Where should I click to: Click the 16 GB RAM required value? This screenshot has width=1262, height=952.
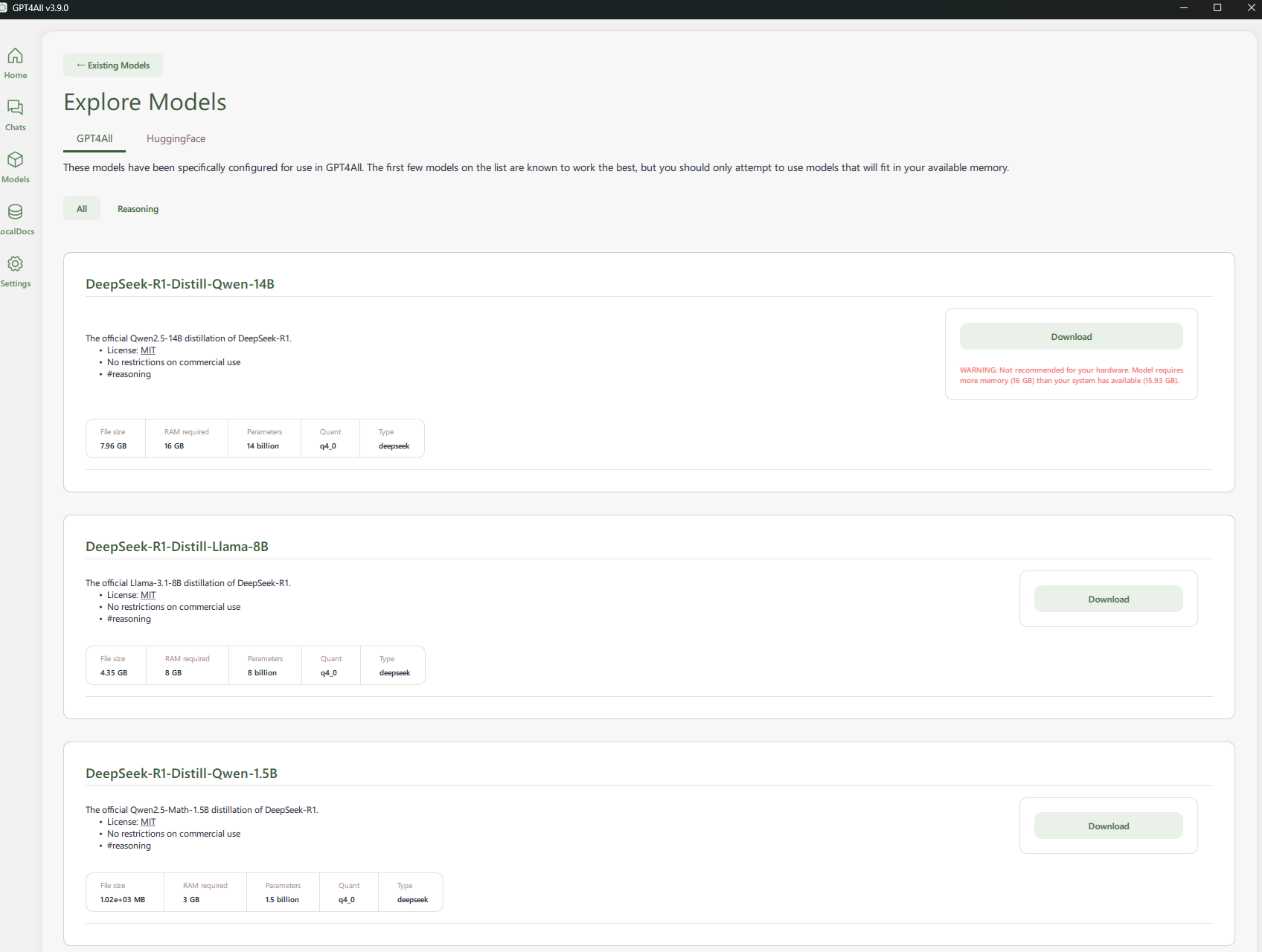174,446
